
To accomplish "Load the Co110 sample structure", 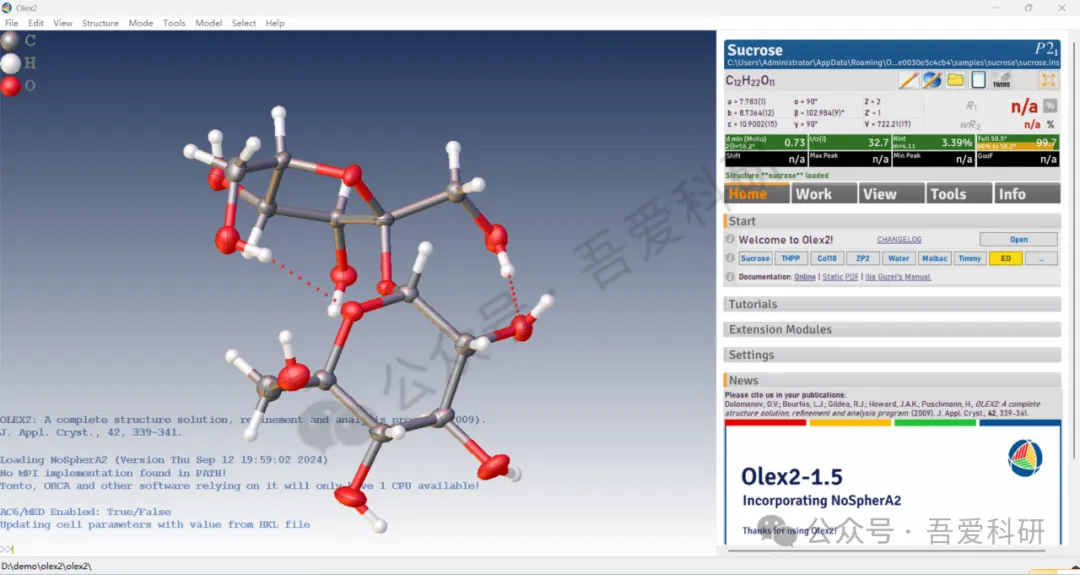I will [827, 258].
